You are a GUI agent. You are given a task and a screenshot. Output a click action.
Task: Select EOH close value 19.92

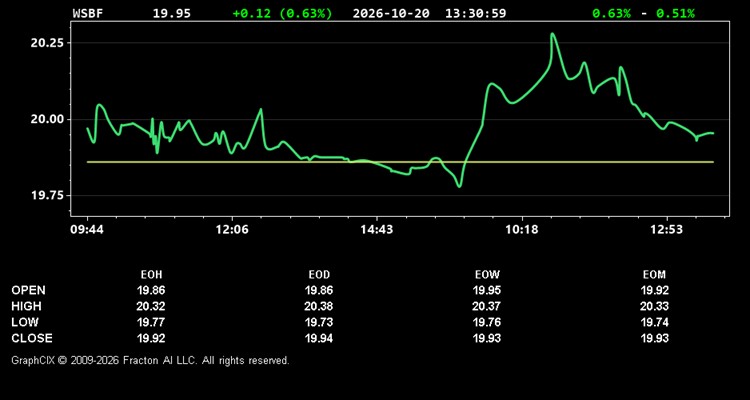point(151,338)
